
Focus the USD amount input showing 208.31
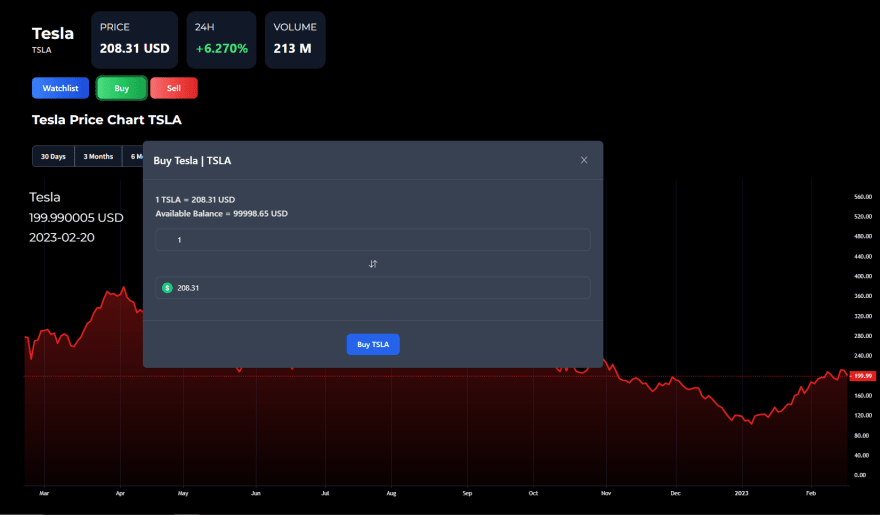[373, 288]
